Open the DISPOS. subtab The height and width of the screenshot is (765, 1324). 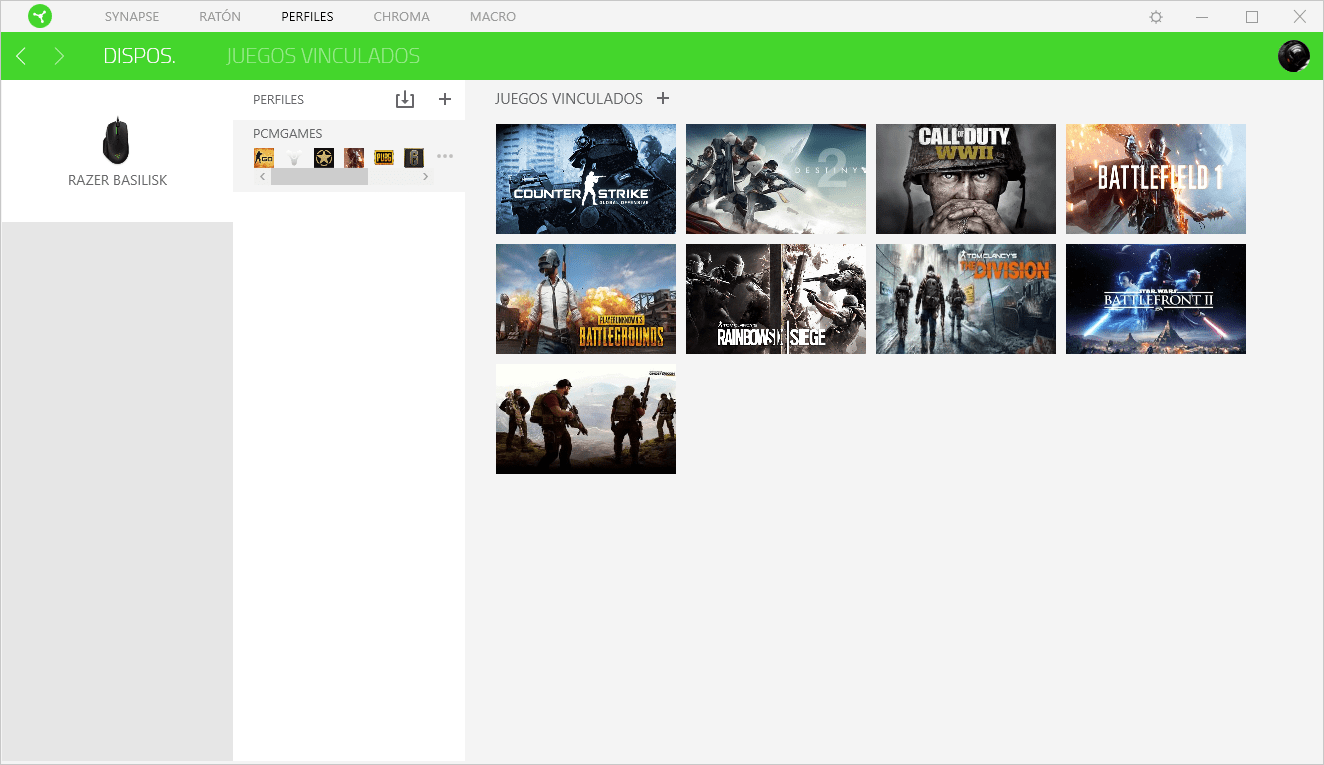(x=139, y=57)
